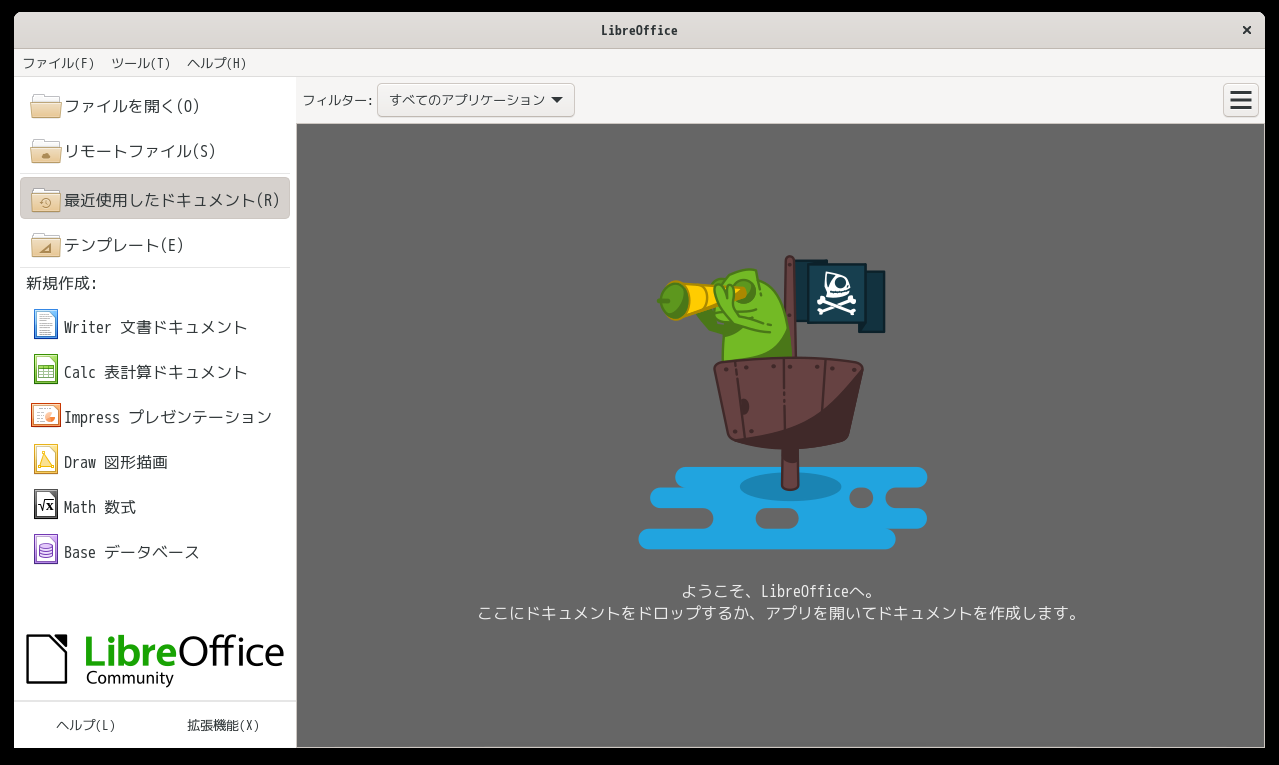Open the ヘルプ(H) menu in menu bar

(217, 63)
